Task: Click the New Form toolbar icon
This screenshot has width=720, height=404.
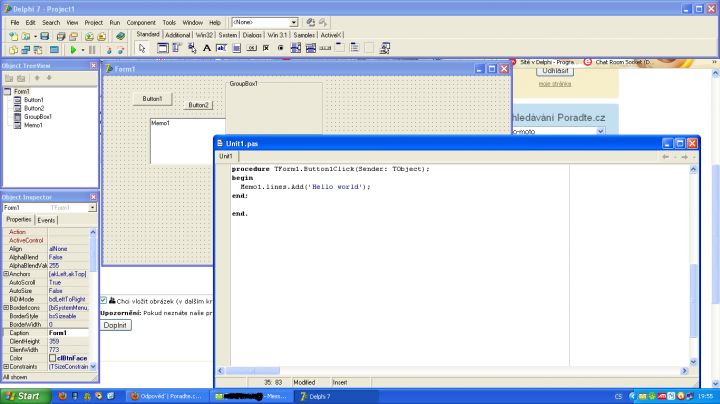Action: [x=54, y=50]
